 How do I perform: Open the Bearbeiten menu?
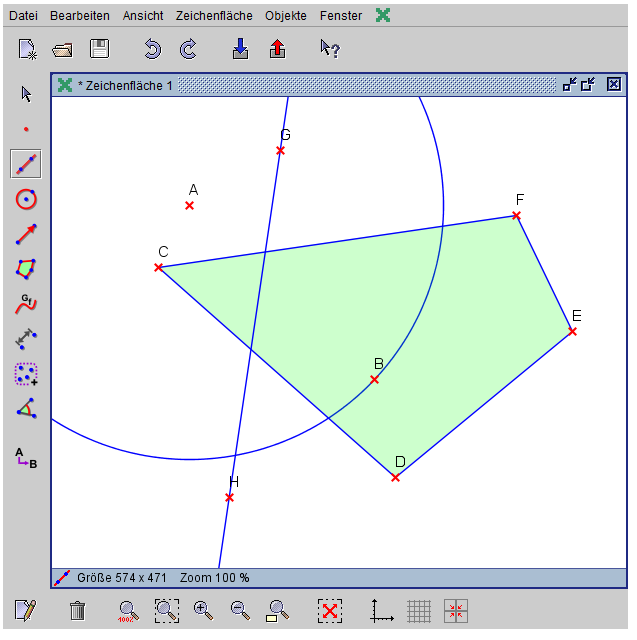(x=80, y=16)
